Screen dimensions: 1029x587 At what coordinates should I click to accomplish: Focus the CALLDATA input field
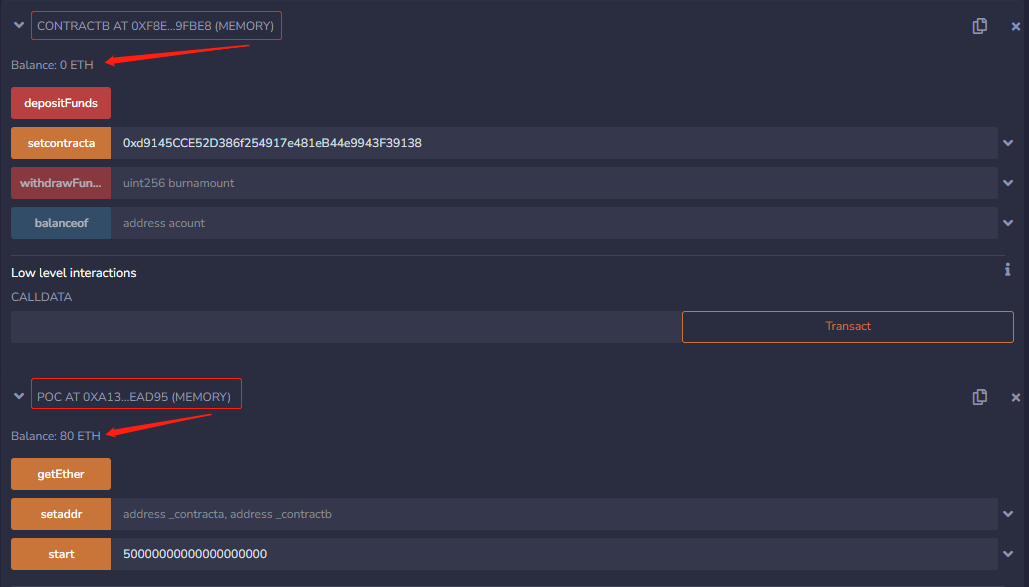click(345, 326)
